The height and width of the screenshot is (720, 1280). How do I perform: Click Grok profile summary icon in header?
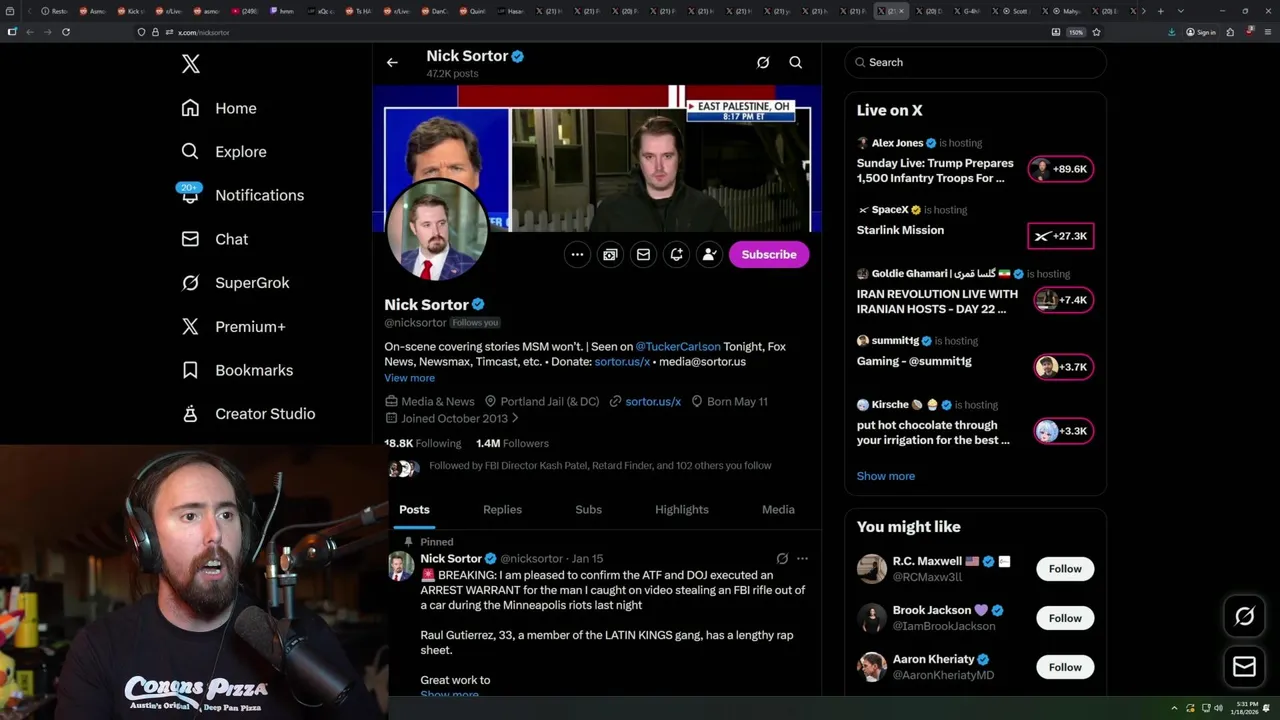click(763, 62)
